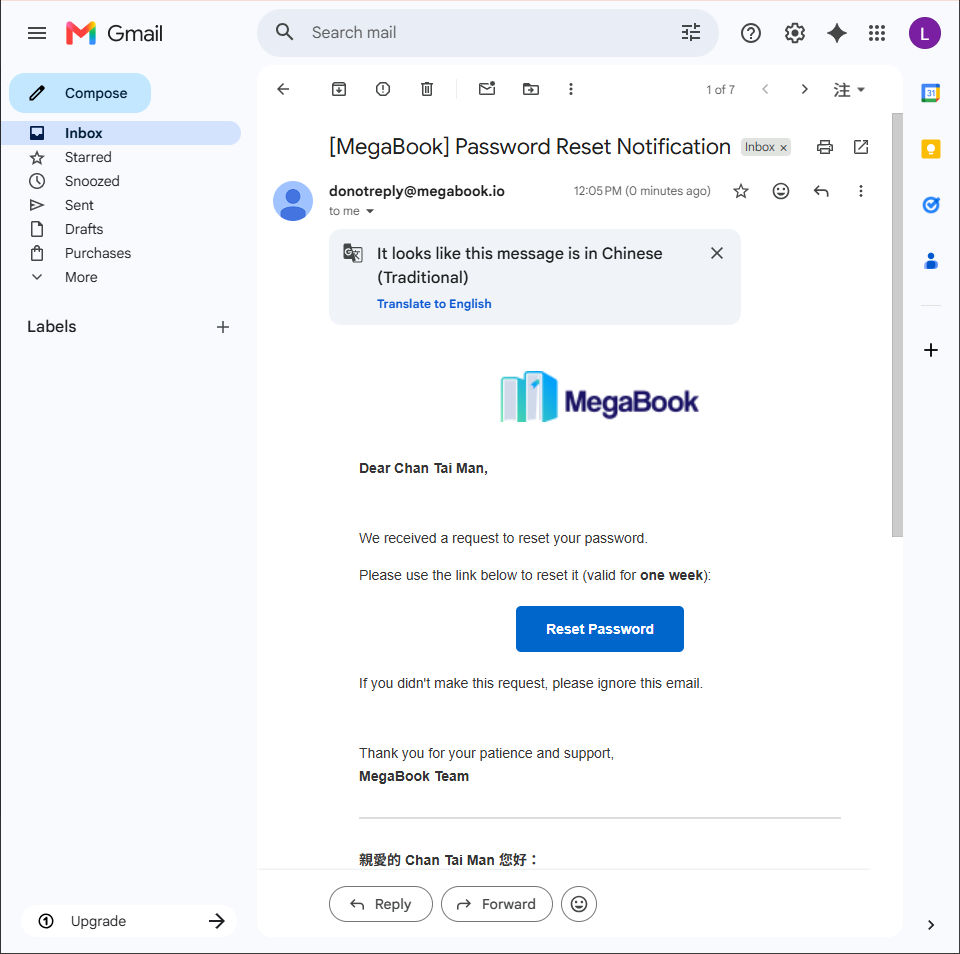960x954 pixels.
Task: Click sender donotreply@megabook.io
Action: (x=416, y=191)
